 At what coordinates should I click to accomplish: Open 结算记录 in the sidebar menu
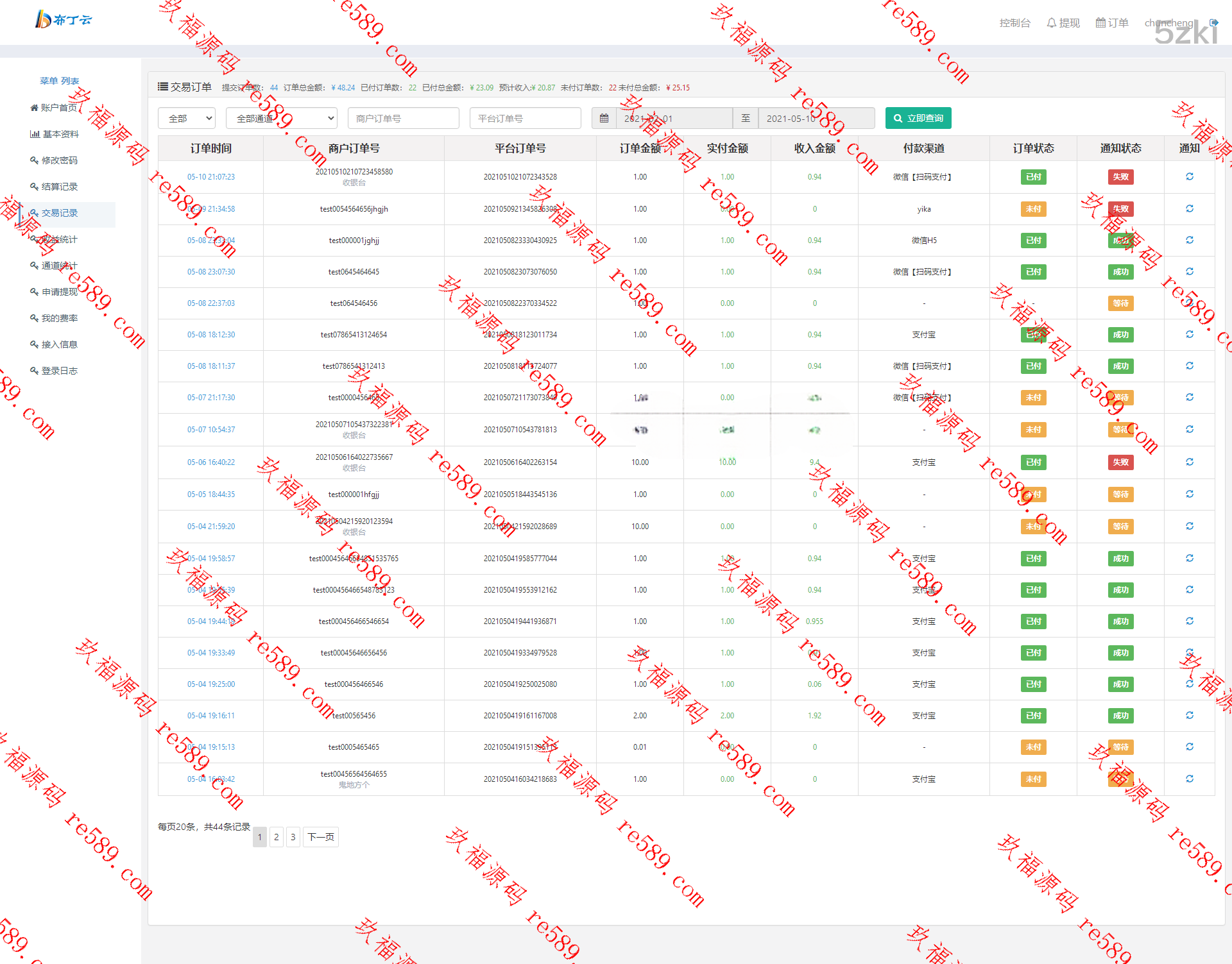click(59, 187)
